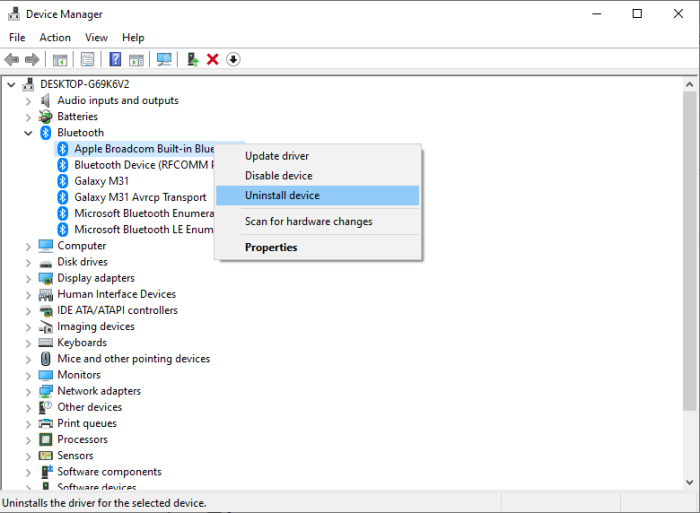Click the Software components puzzle icon

coord(46,471)
